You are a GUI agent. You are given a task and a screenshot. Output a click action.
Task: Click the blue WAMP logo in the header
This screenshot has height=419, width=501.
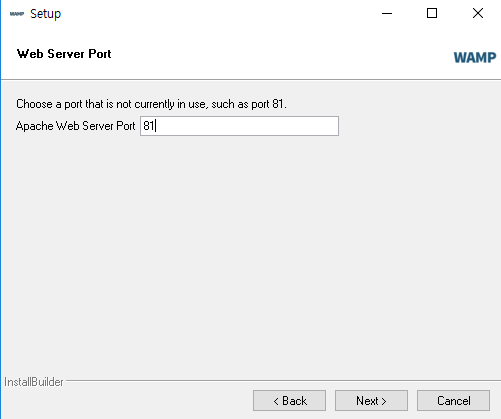[475, 57]
